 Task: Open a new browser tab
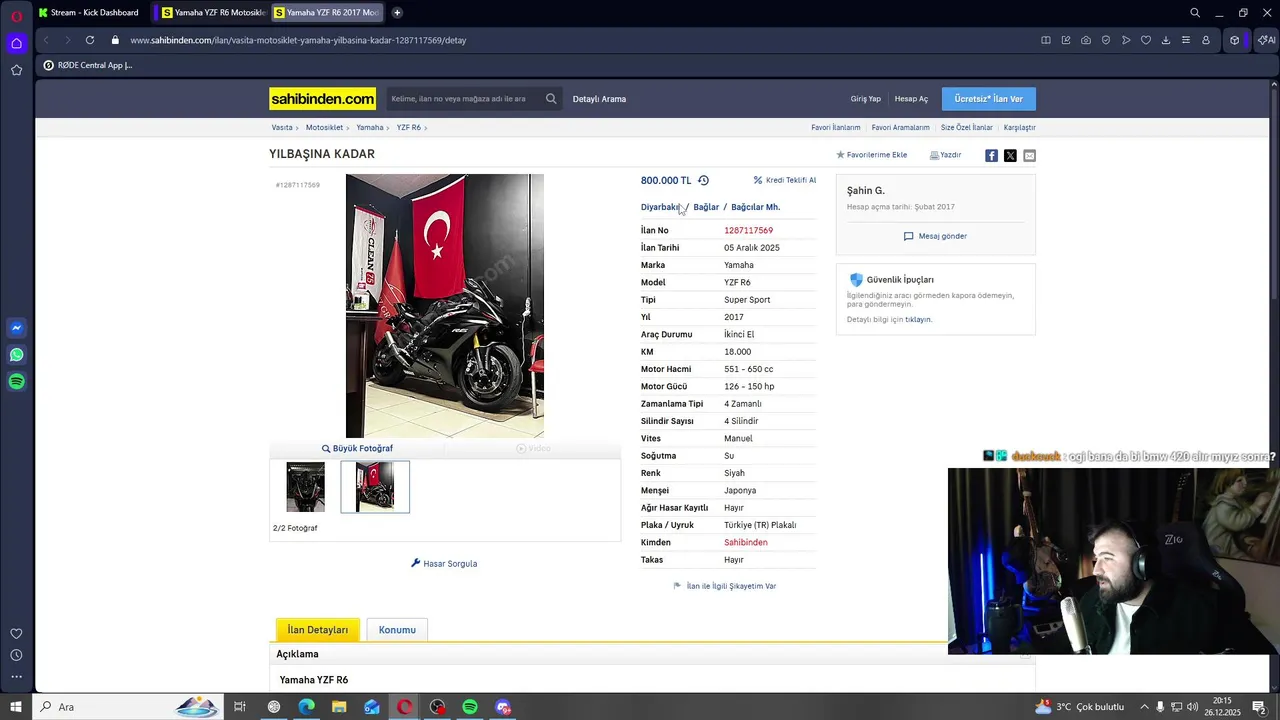pos(397,13)
